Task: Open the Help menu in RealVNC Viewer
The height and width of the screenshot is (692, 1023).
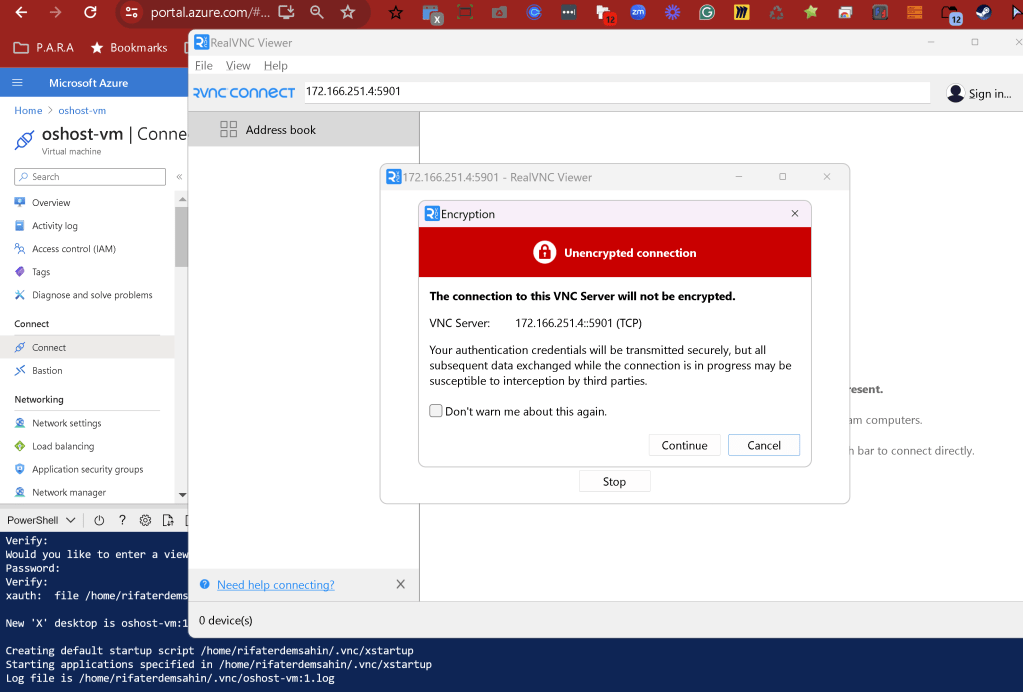Action: coord(275,65)
